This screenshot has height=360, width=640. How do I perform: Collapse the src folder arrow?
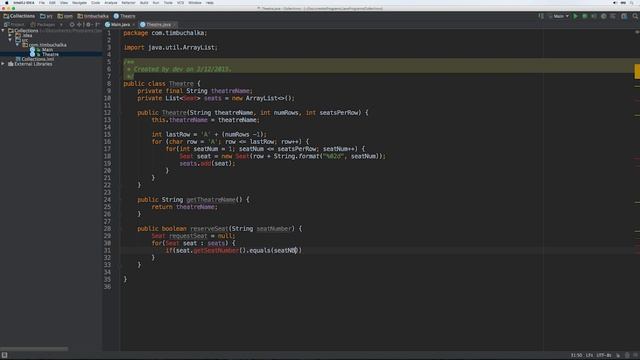pos(10,40)
